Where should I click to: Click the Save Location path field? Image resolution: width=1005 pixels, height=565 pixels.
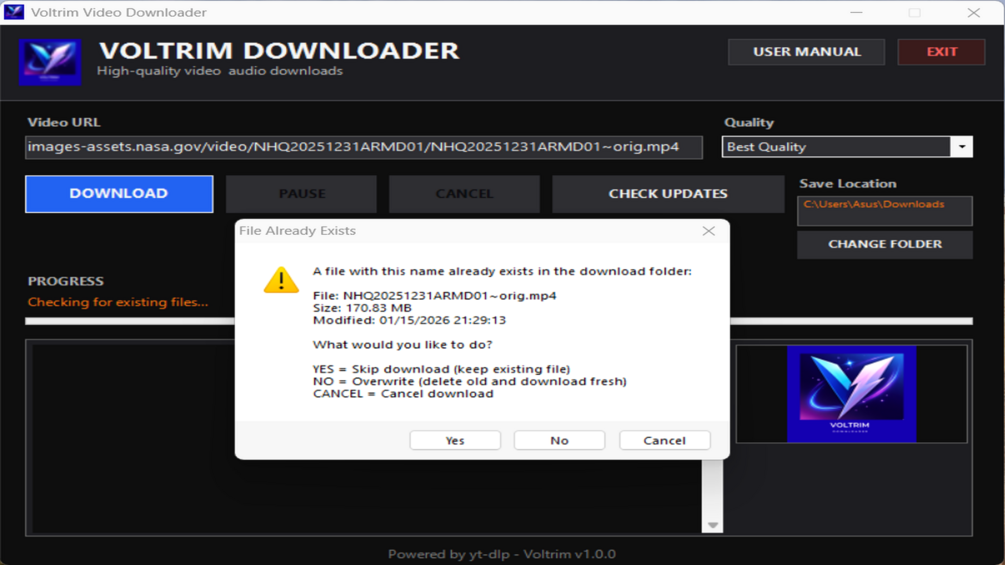click(885, 211)
